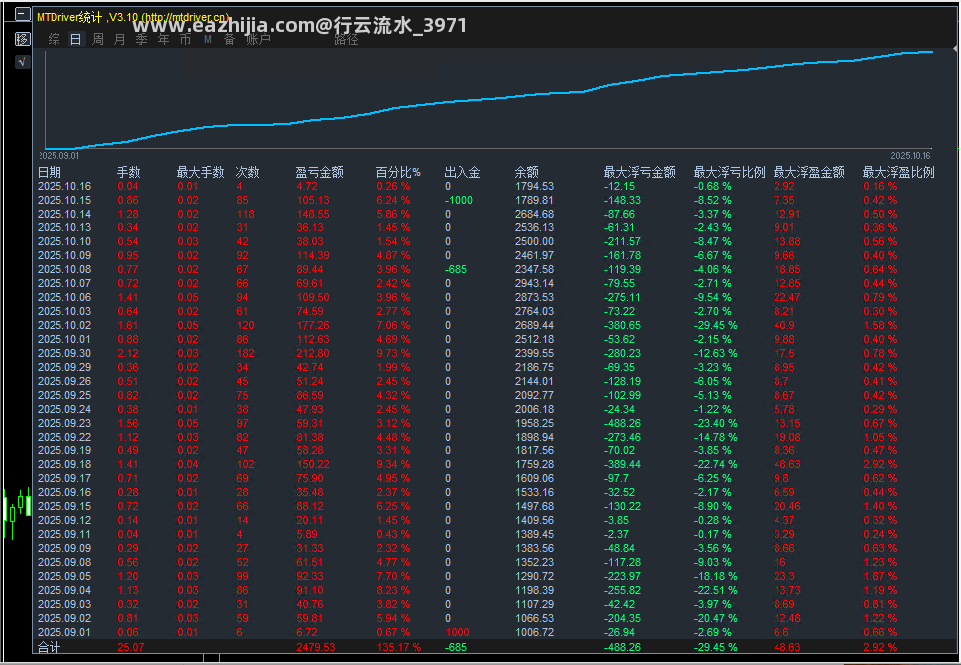Click the blue equity curve in chart

[x=490, y=99]
